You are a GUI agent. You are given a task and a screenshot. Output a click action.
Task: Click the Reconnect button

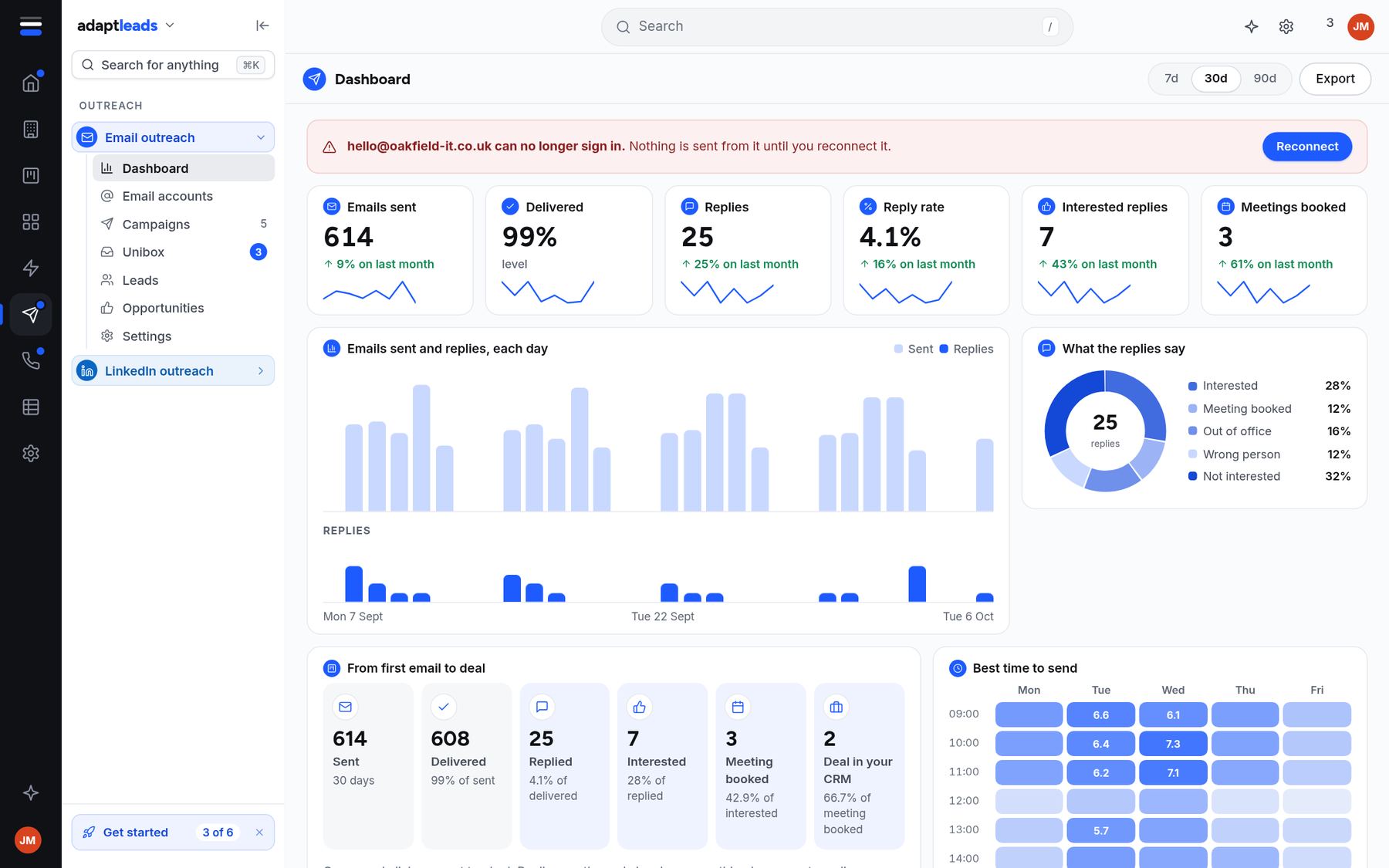(x=1307, y=147)
